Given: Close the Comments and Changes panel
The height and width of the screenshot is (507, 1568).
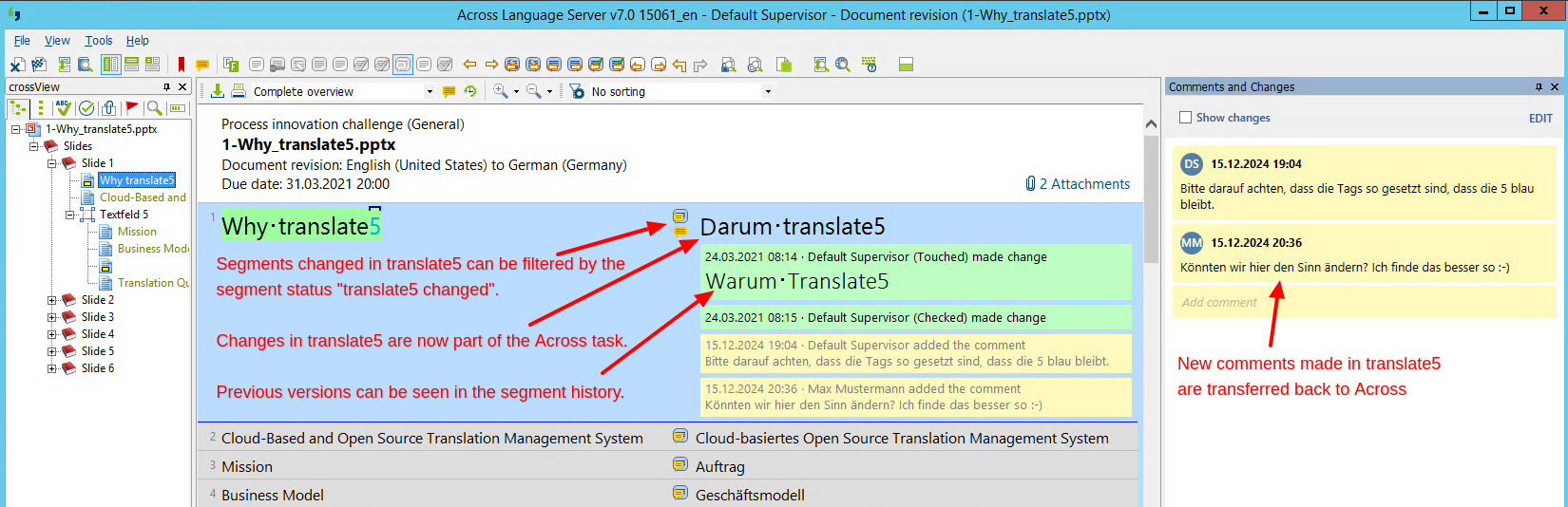Looking at the screenshot, I should point(1555,86).
